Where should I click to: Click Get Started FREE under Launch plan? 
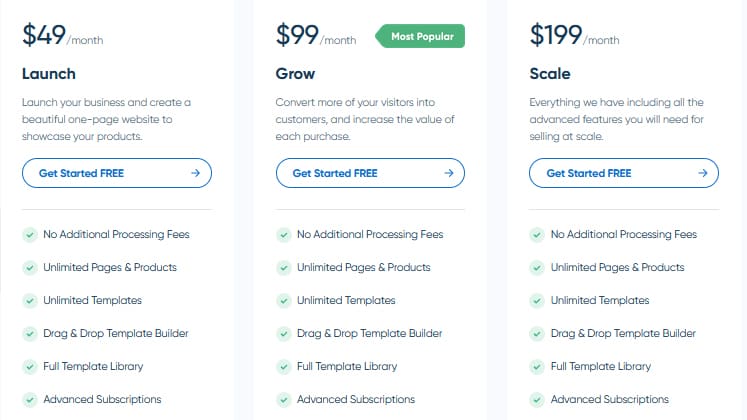pos(117,173)
